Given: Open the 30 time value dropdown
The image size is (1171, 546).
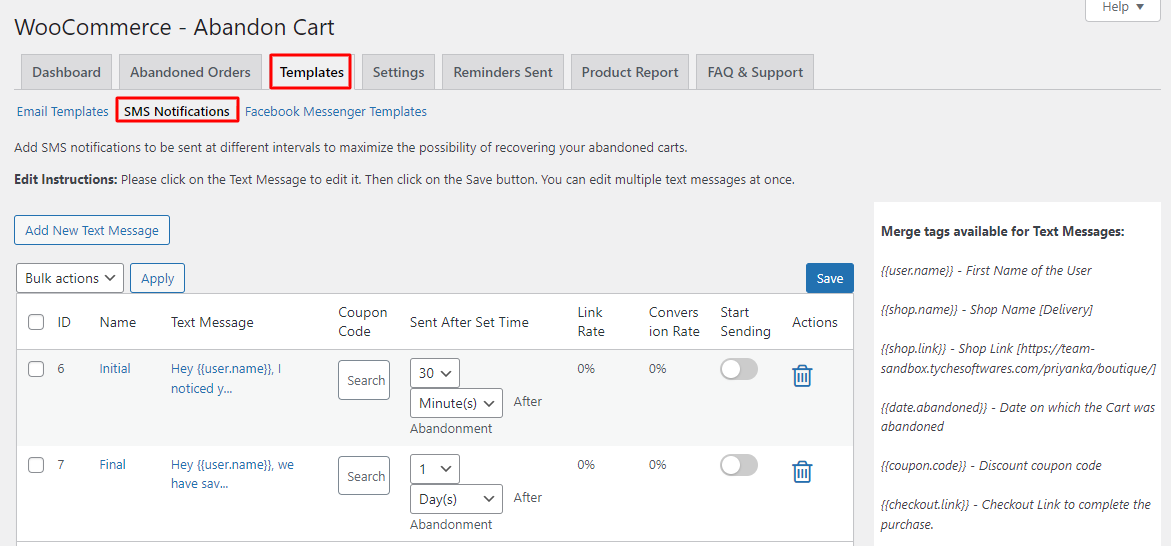Looking at the screenshot, I should coord(435,373).
